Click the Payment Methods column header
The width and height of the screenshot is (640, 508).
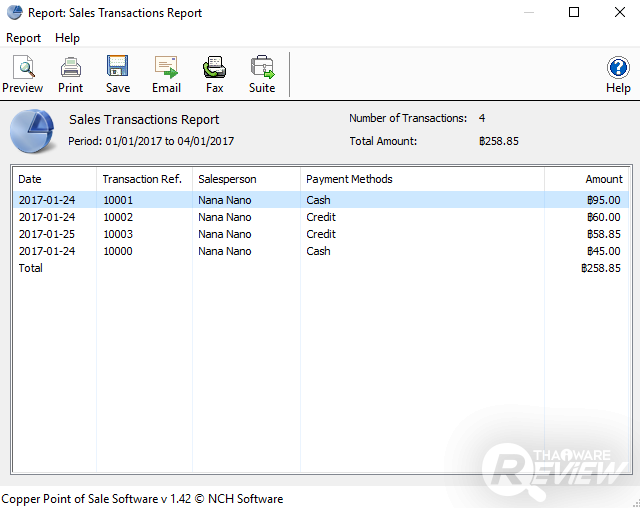(x=422, y=179)
